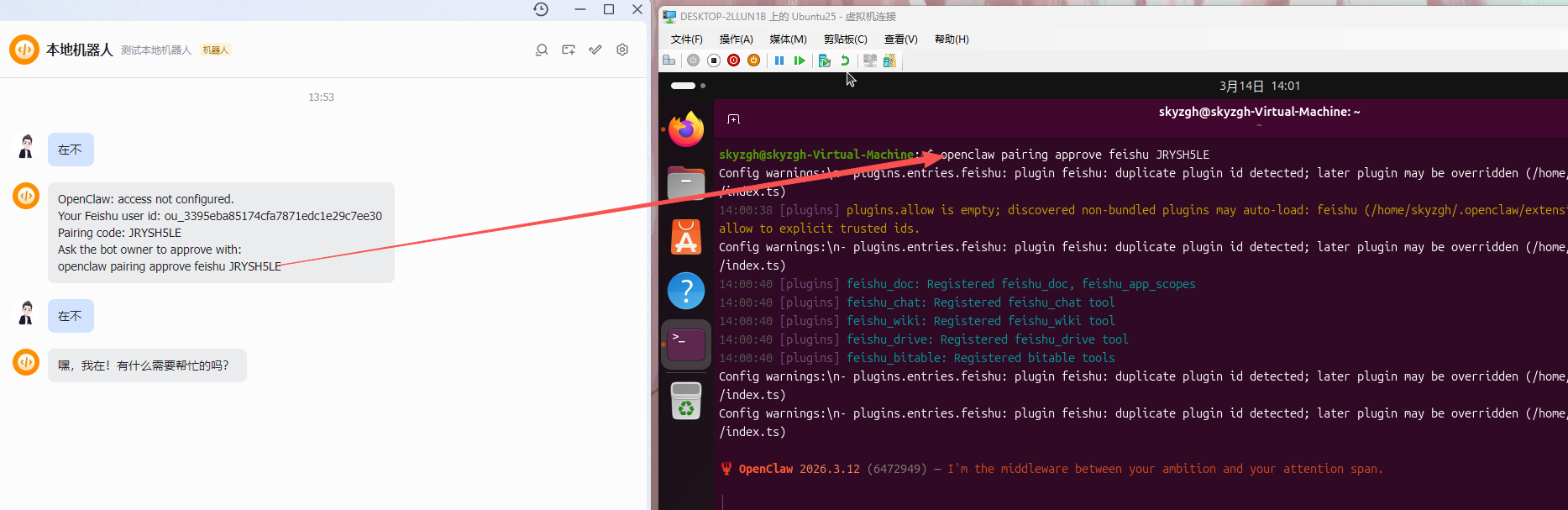Open the 剪贴板(C) menu
The image size is (1568, 510).
(845, 39)
